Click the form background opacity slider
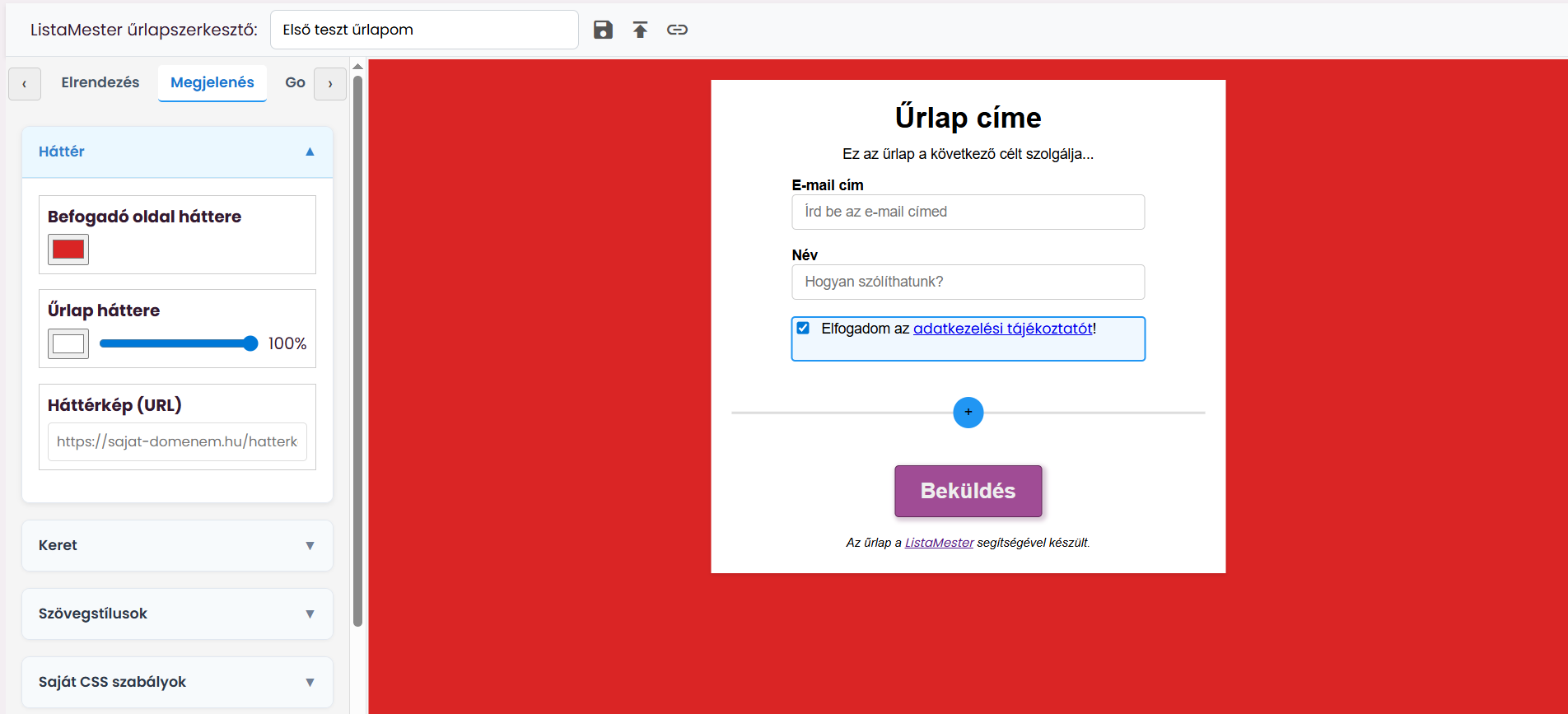 [x=179, y=343]
